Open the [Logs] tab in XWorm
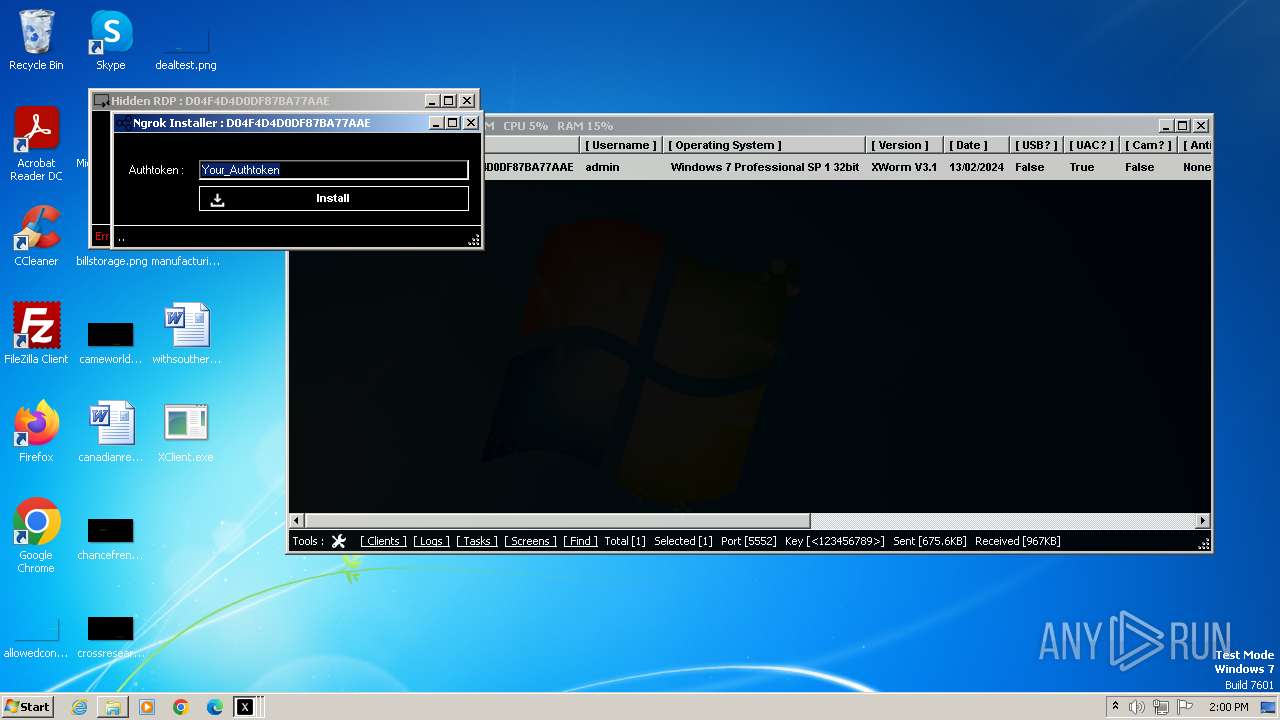The height and width of the screenshot is (720, 1280). [431, 541]
